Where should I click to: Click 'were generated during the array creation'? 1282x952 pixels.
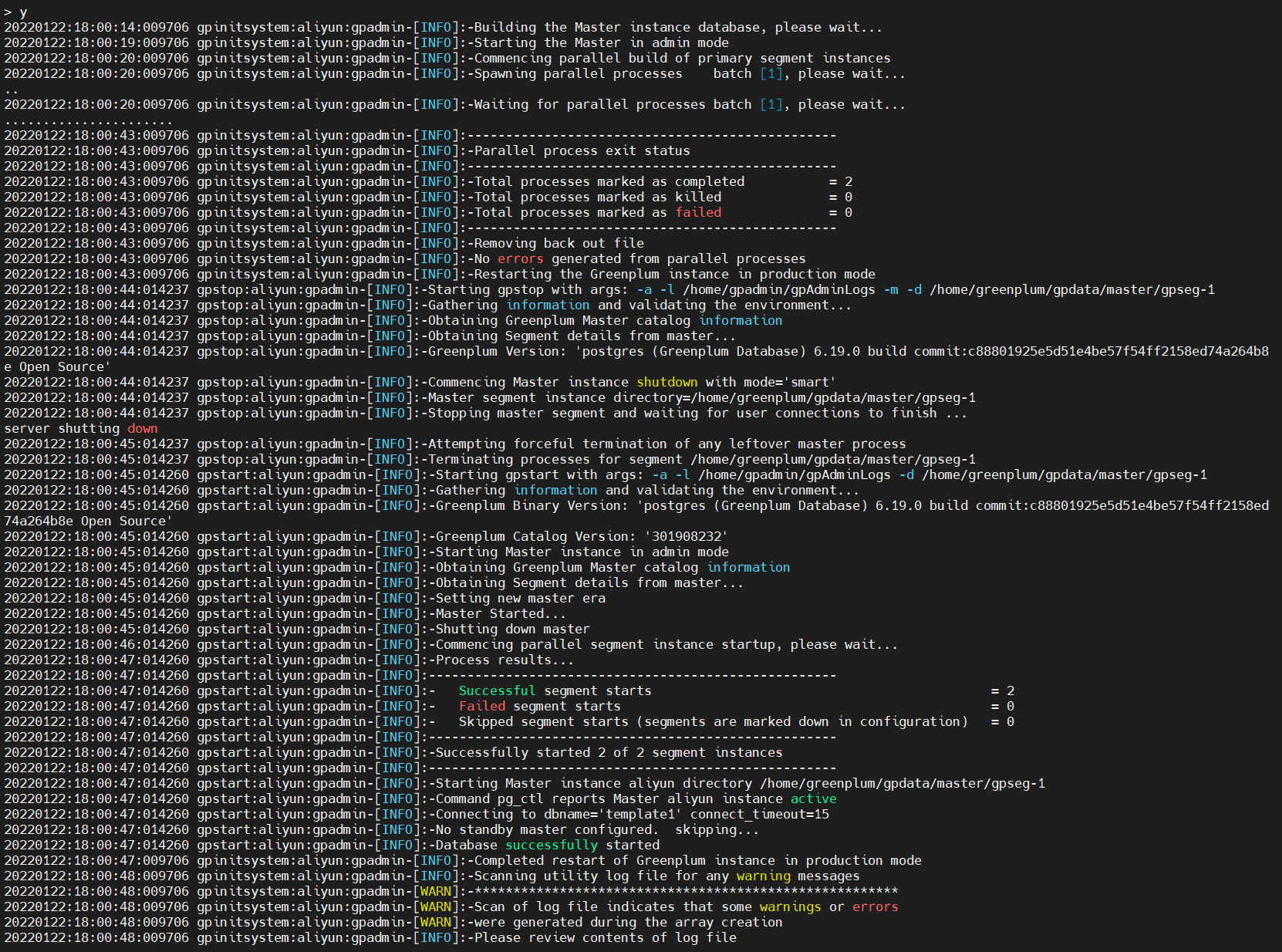[628, 923]
